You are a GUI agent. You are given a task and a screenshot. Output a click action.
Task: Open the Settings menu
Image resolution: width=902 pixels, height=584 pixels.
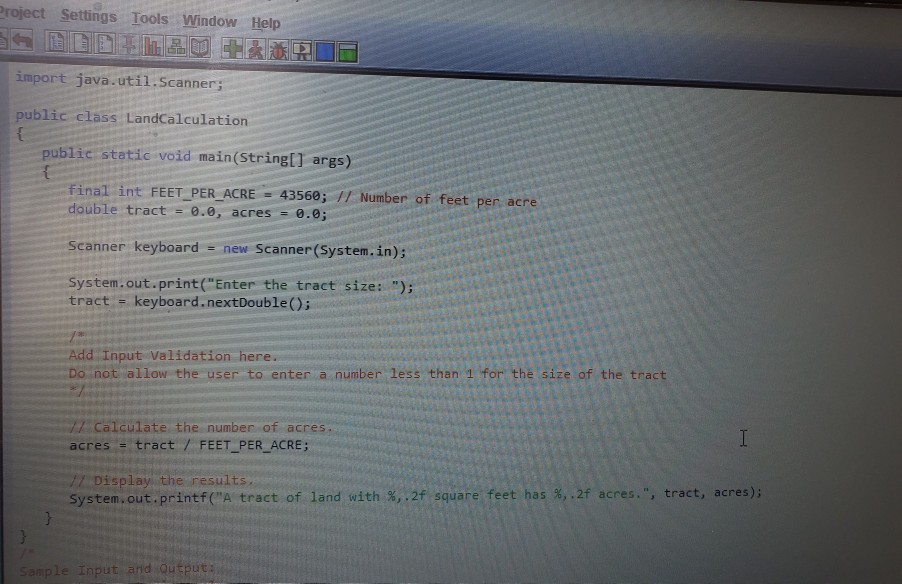tap(88, 16)
